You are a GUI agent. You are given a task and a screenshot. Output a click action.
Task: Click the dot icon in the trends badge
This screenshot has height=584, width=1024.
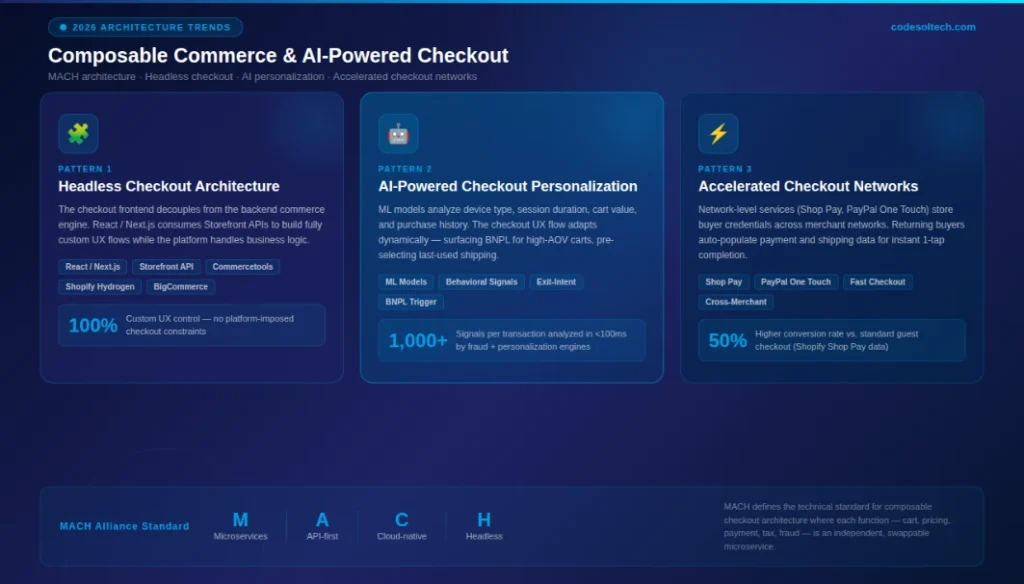click(62, 27)
